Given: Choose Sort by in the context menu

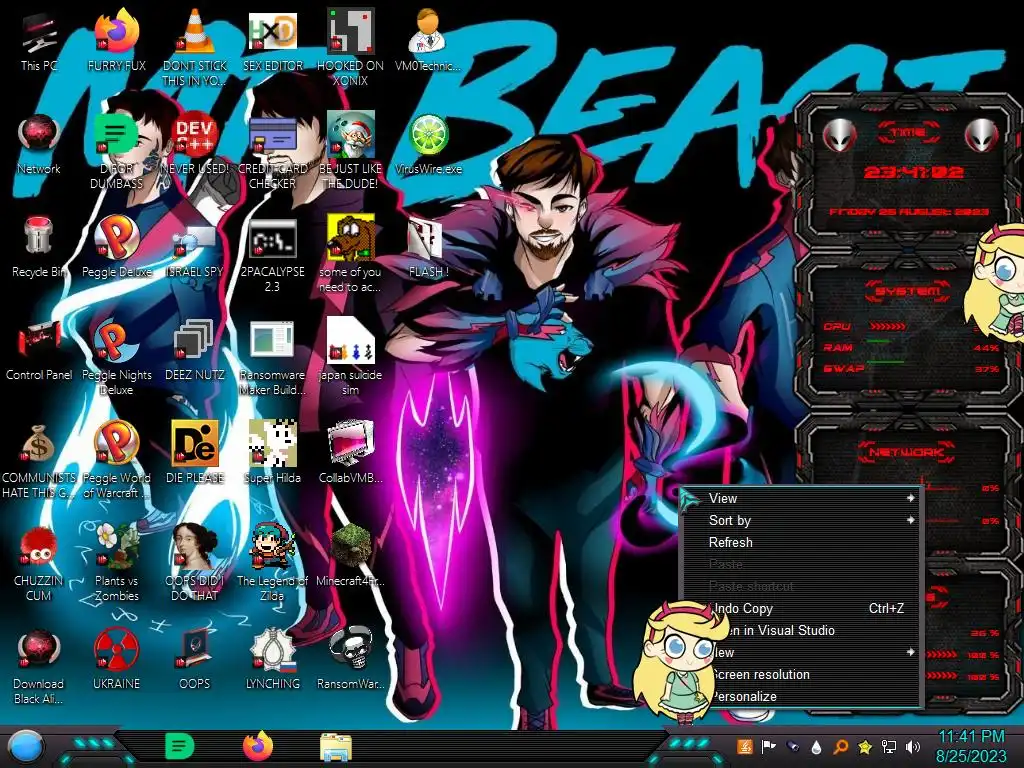Looking at the screenshot, I should 801,520.
